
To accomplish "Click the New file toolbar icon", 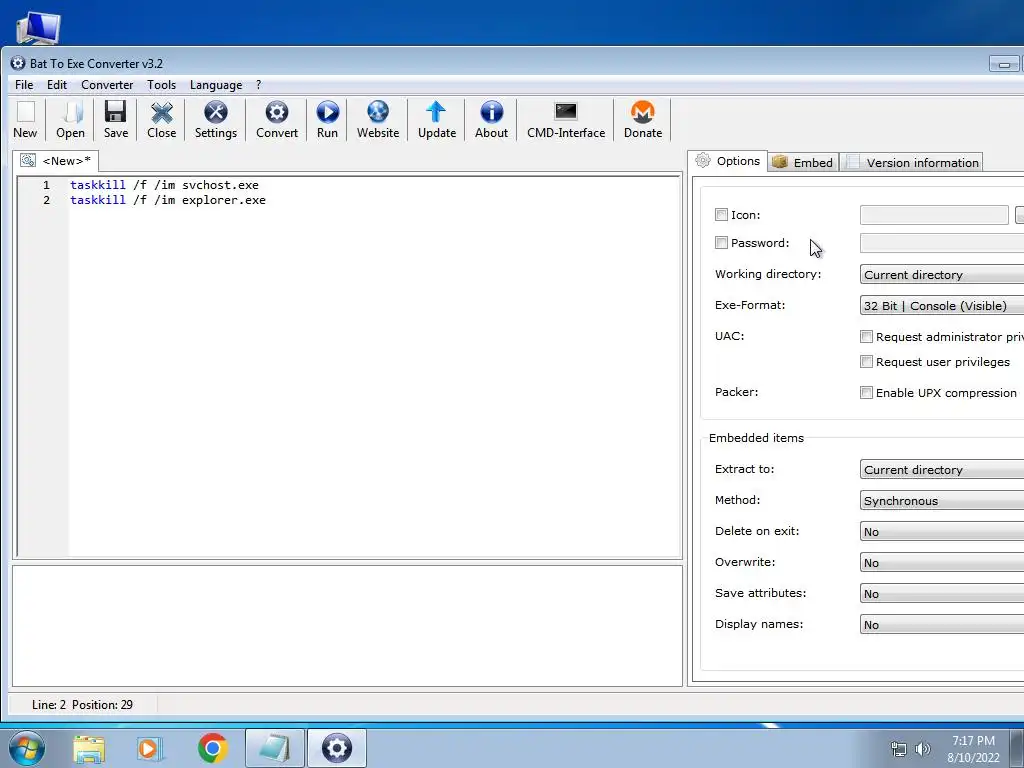I will (25, 119).
